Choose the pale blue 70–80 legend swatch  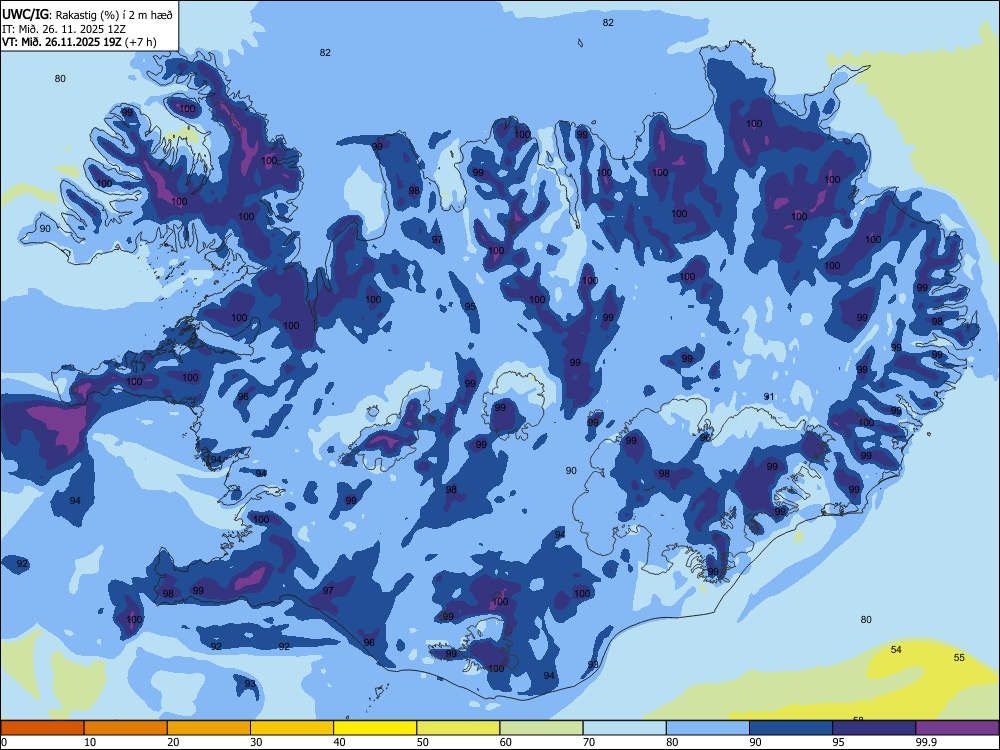(x=624, y=728)
